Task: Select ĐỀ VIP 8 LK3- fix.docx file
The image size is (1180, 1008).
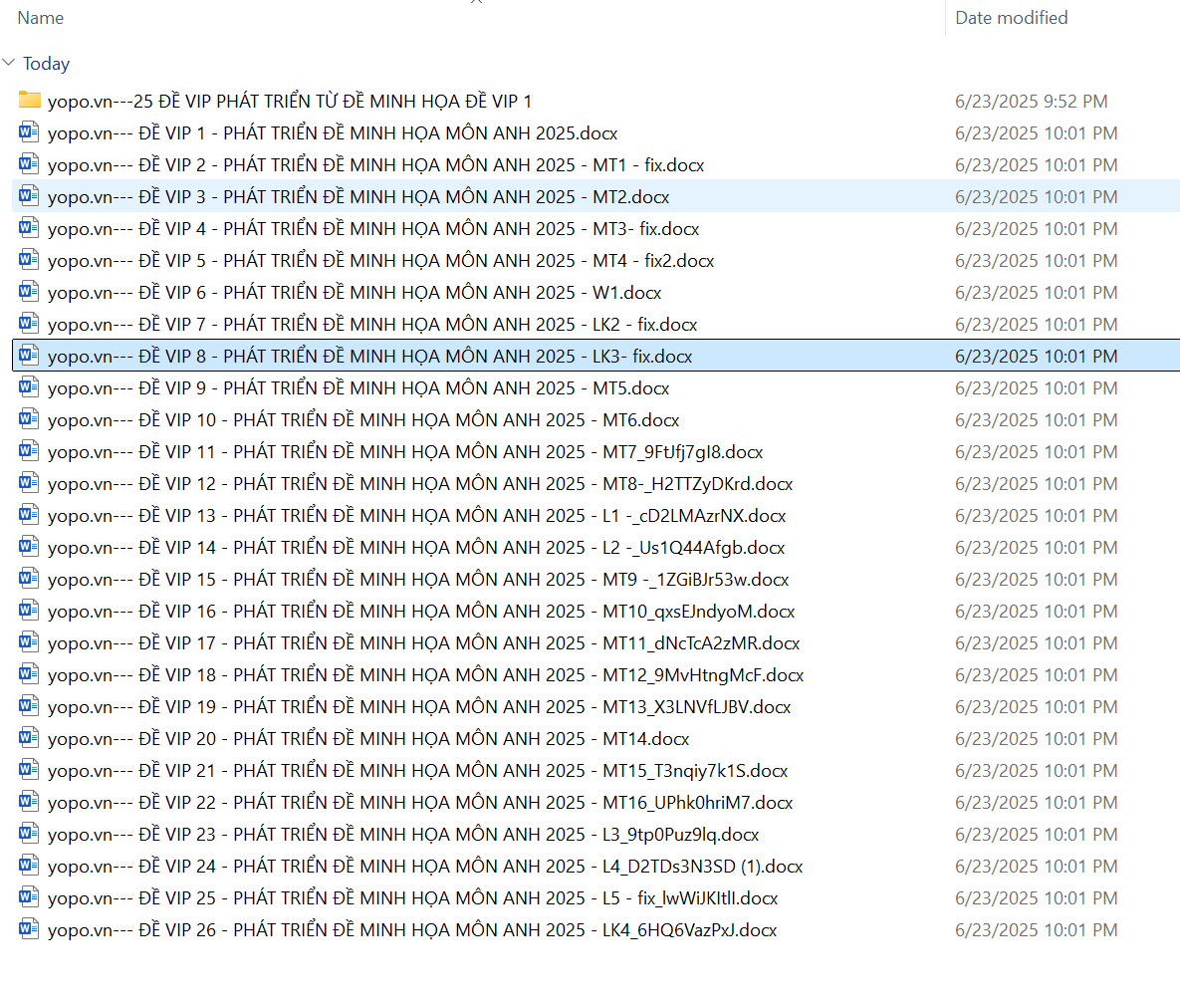Action: 369,357
